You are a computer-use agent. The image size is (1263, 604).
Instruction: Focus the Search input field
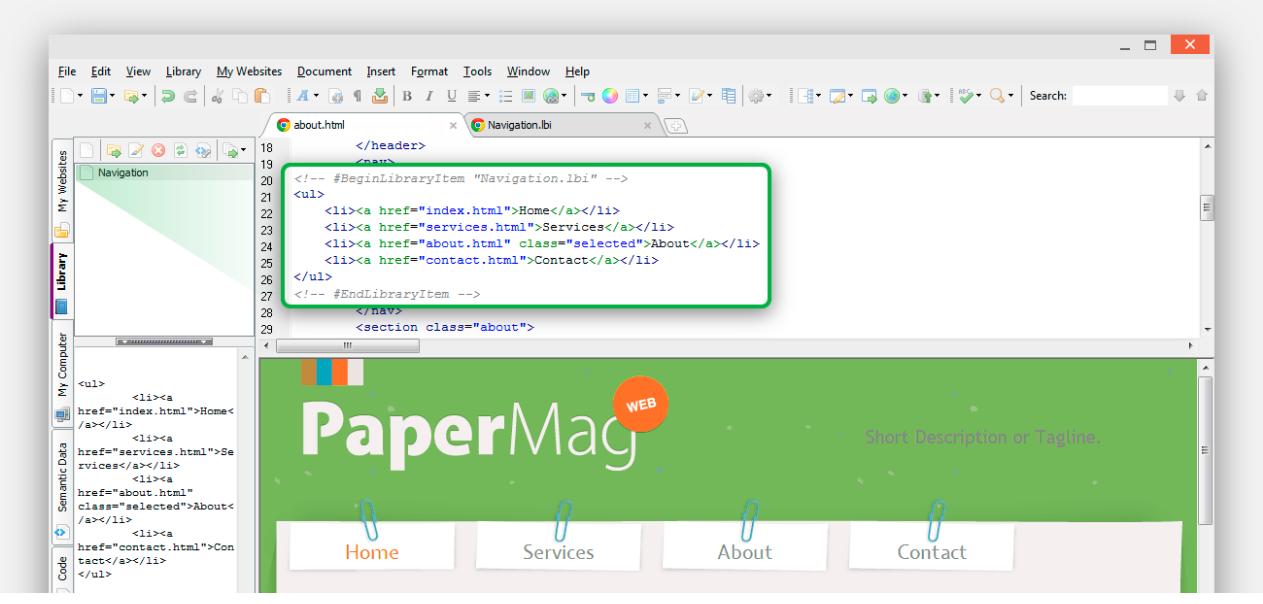pos(1120,96)
